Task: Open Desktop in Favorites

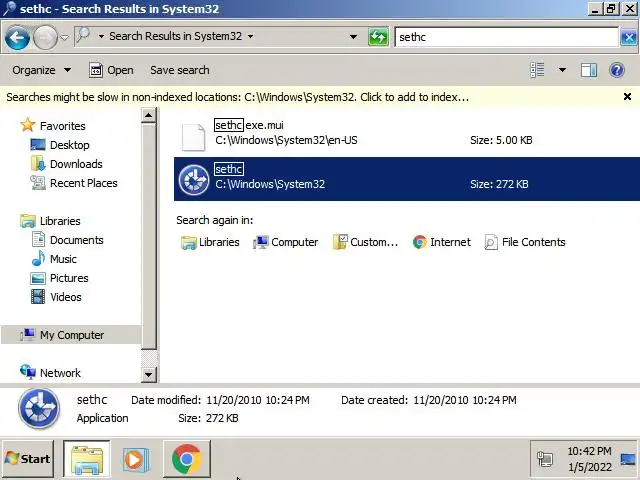Action: point(69,145)
